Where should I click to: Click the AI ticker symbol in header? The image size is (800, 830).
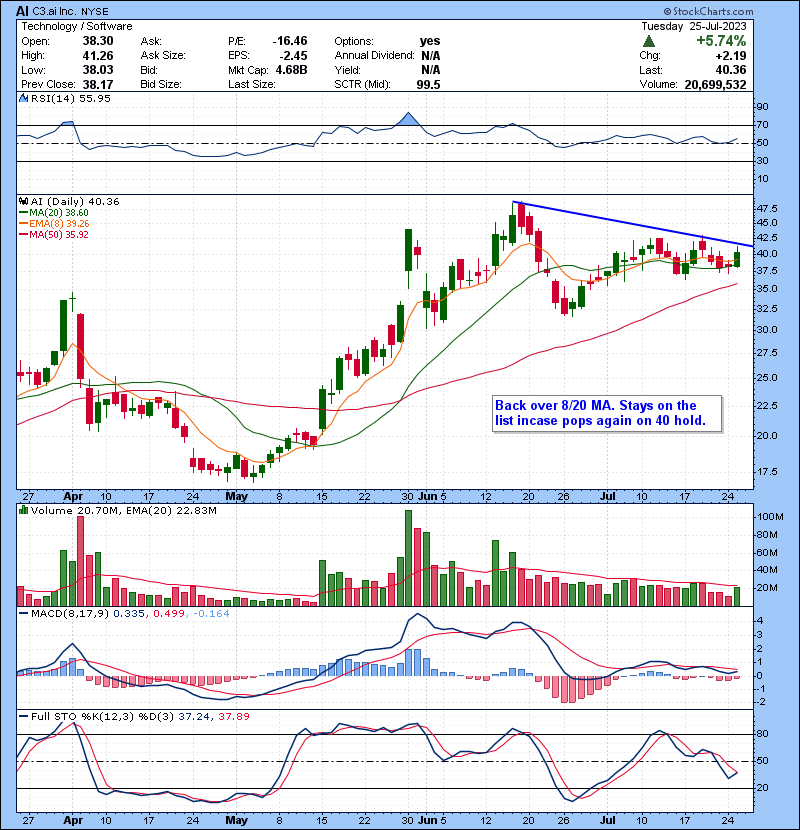coord(22,11)
